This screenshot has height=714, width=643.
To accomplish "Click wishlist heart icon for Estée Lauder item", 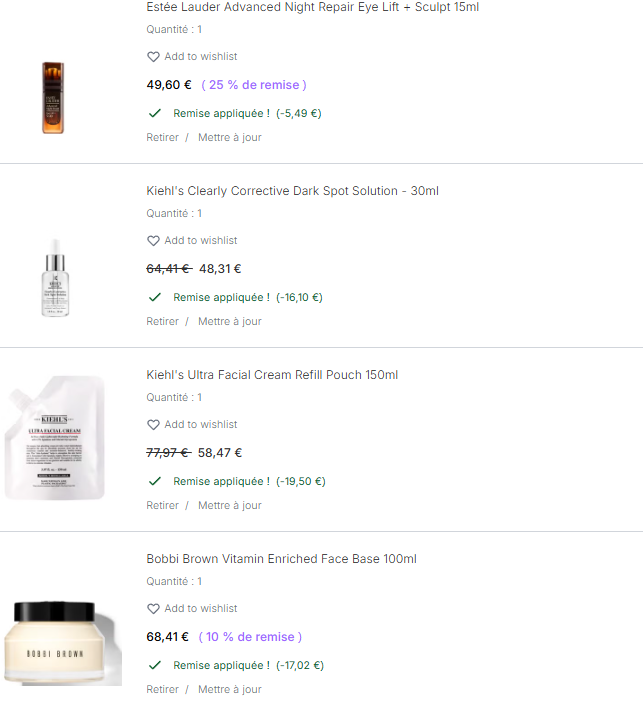I will tap(153, 57).
